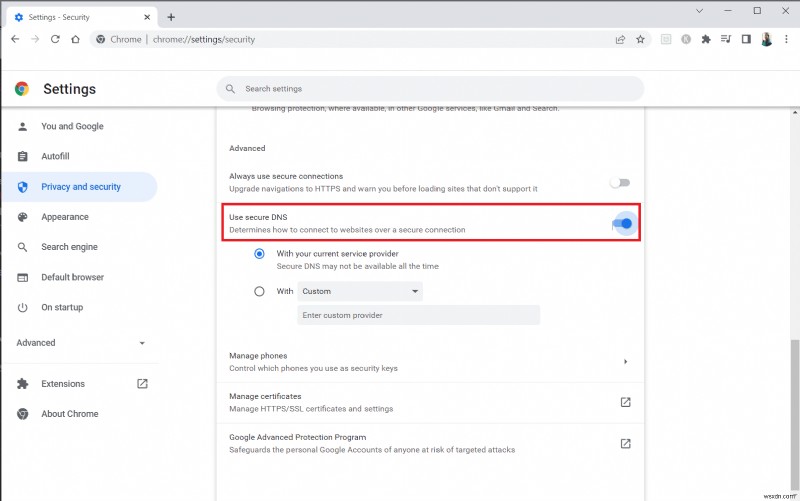Expand the Advanced sidebar section

81,343
